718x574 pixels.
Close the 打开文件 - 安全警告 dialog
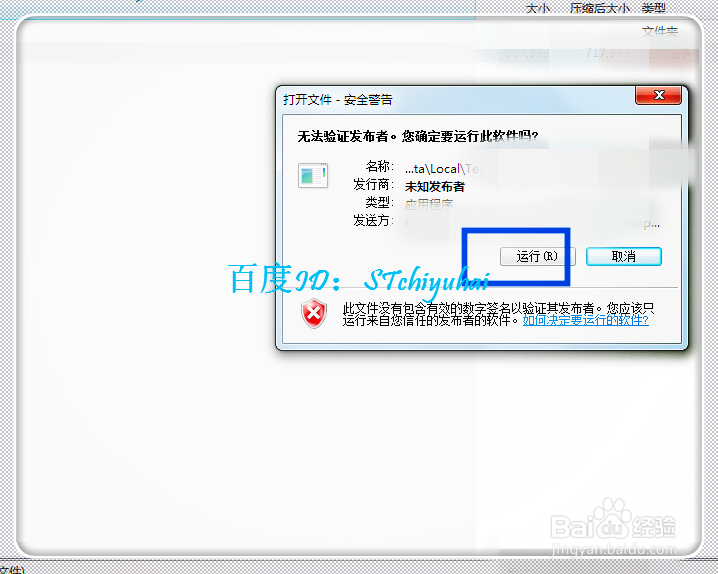click(658, 95)
